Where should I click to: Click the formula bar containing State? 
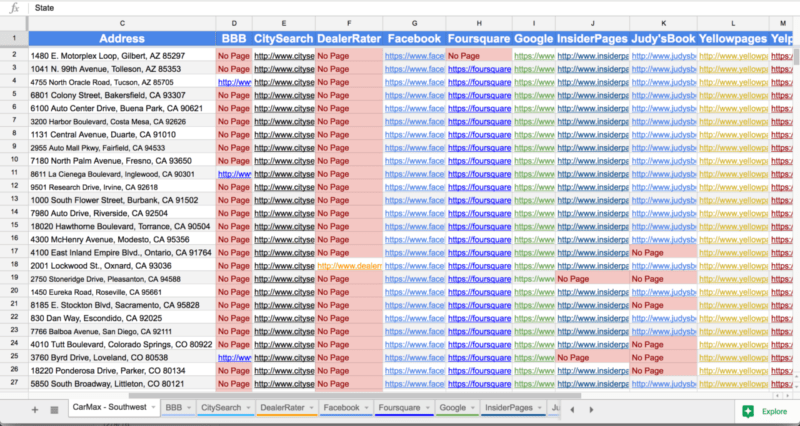pyautogui.click(x=413, y=8)
